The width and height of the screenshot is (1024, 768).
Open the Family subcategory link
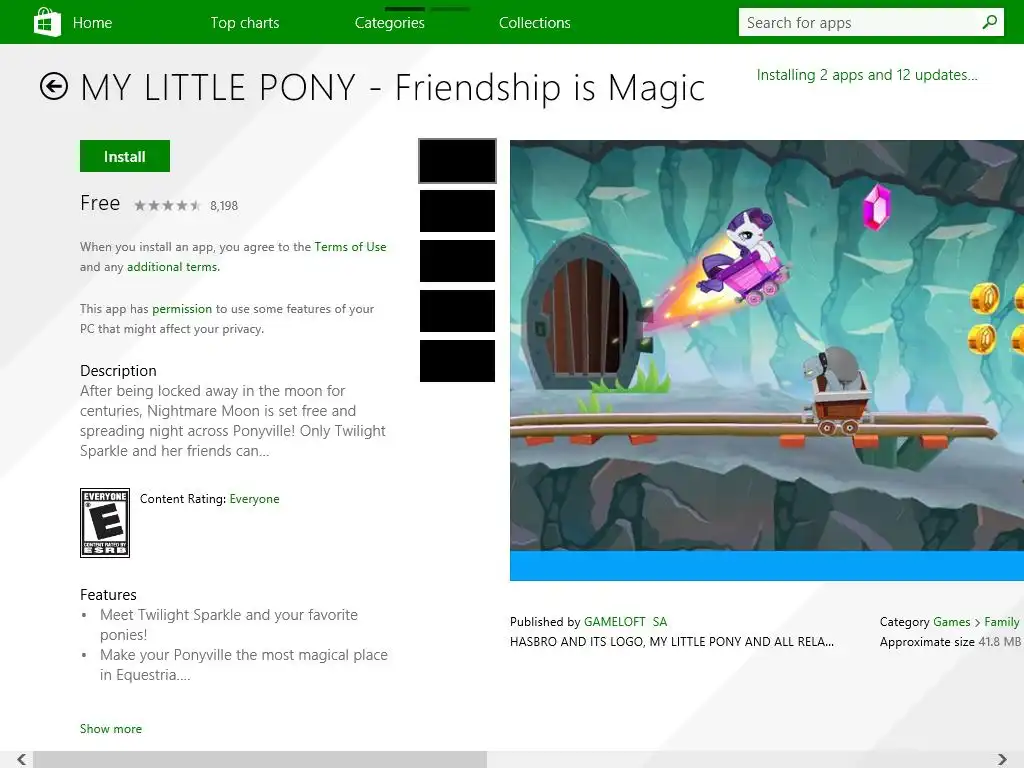pyautogui.click(x=1002, y=622)
